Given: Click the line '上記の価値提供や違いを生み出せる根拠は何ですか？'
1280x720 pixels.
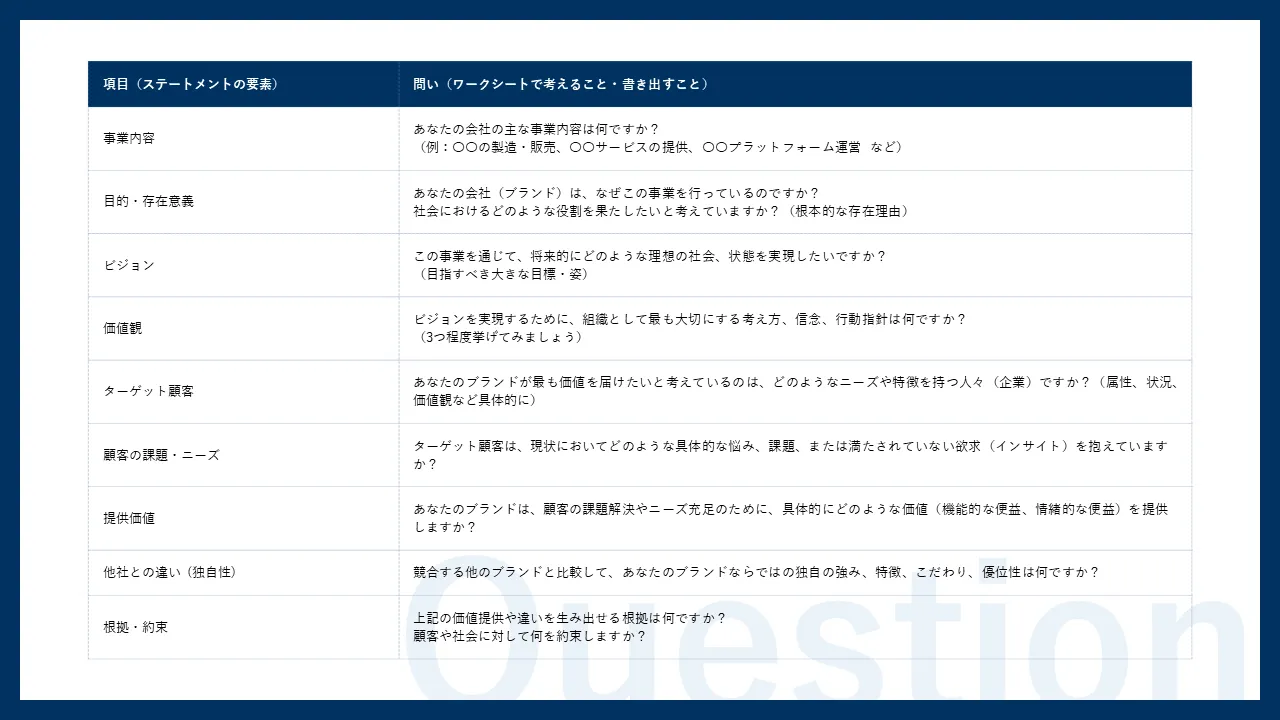Looking at the screenshot, I should coord(569,618).
